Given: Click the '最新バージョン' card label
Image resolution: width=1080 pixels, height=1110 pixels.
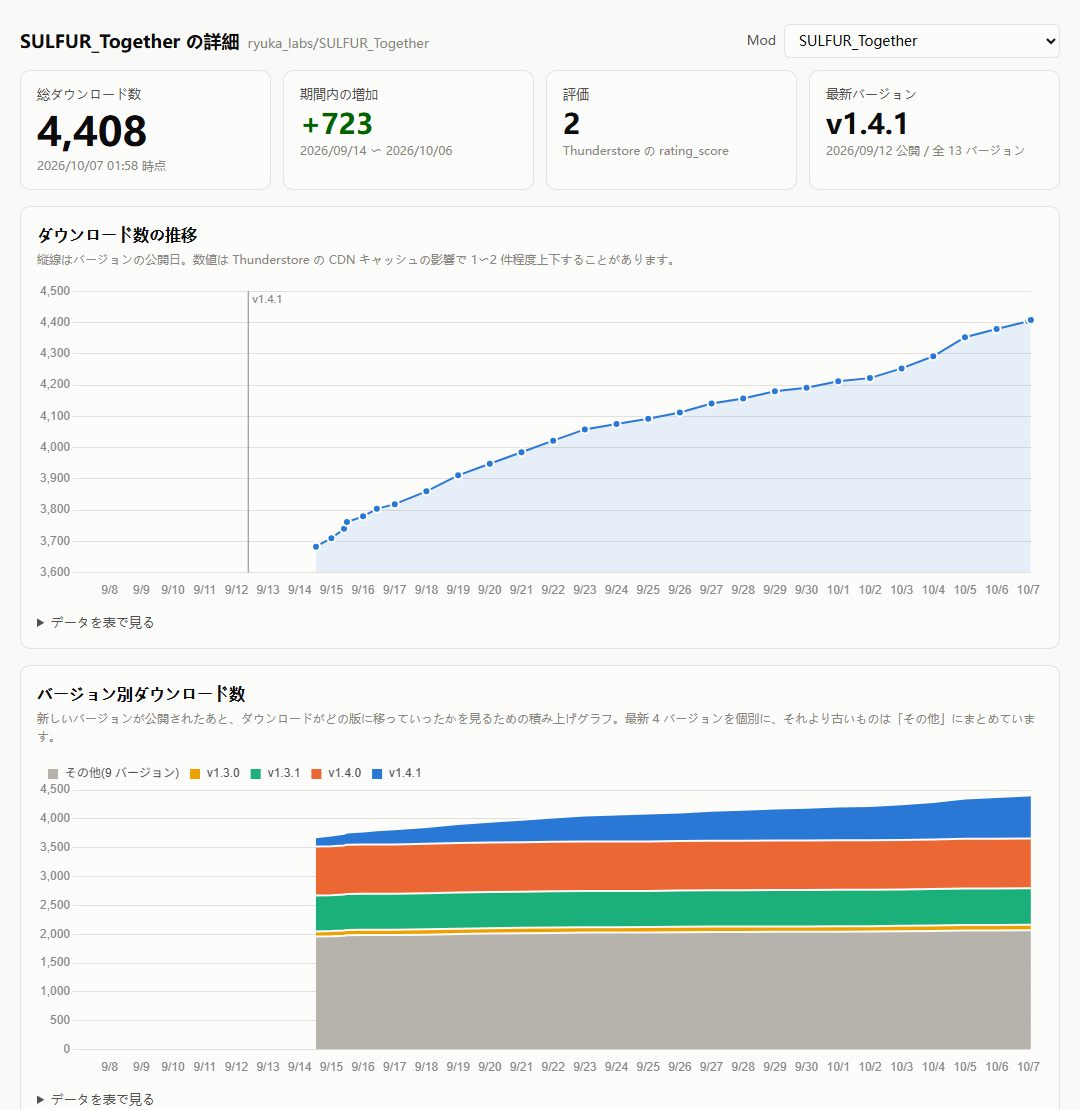Looking at the screenshot, I should (871, 94).
